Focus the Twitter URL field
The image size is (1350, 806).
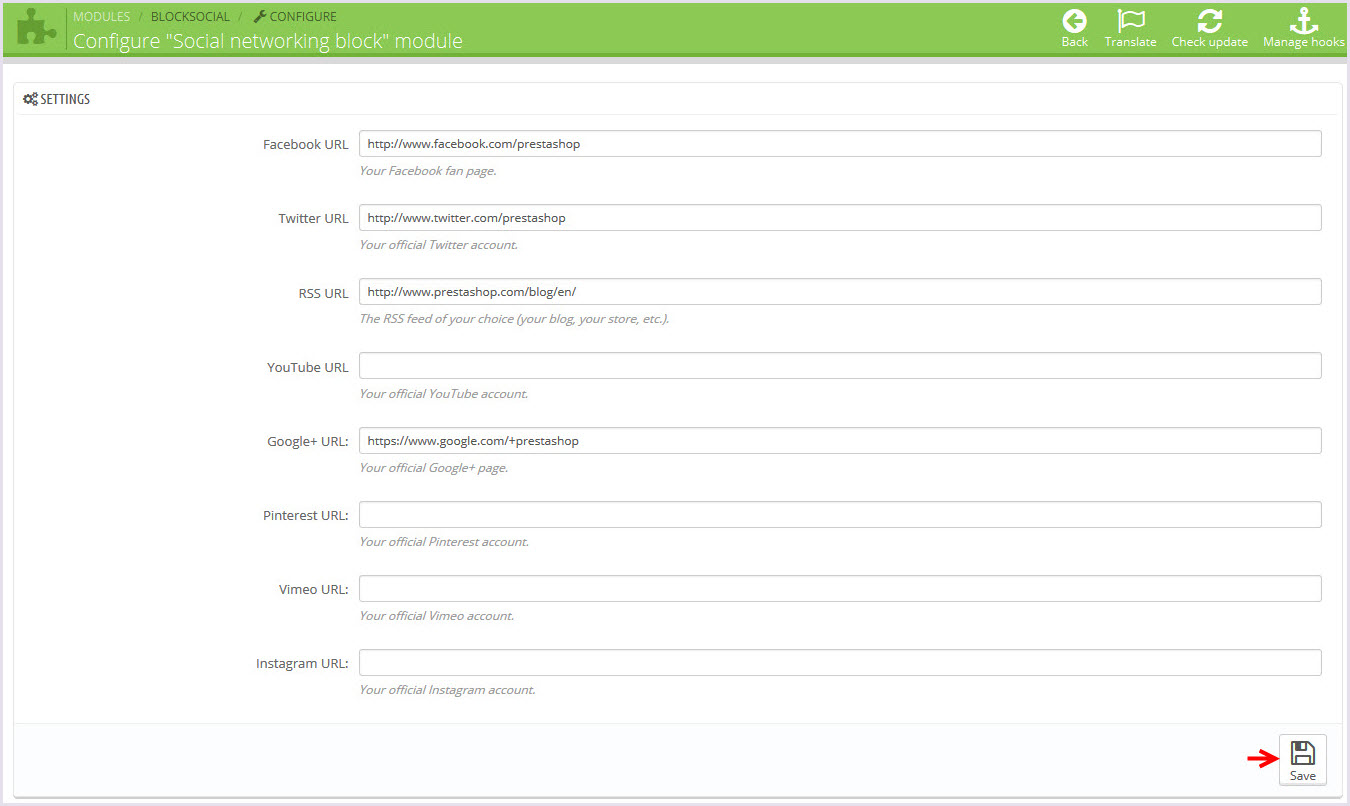(x=840, y=218)
